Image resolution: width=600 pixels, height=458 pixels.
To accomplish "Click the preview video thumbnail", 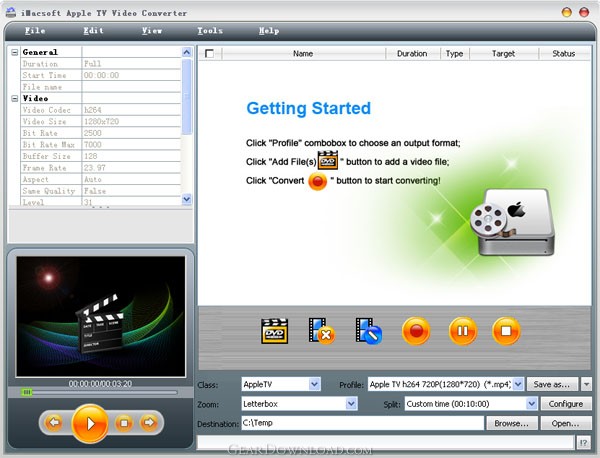I will click(x=101, y=317).
